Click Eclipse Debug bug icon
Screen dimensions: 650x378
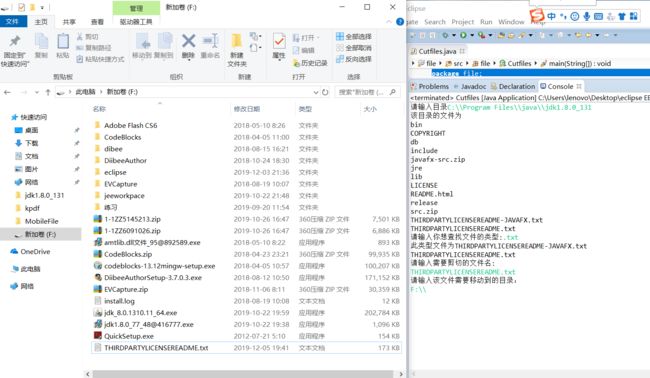pyautogui.click(x=446, y=35)
